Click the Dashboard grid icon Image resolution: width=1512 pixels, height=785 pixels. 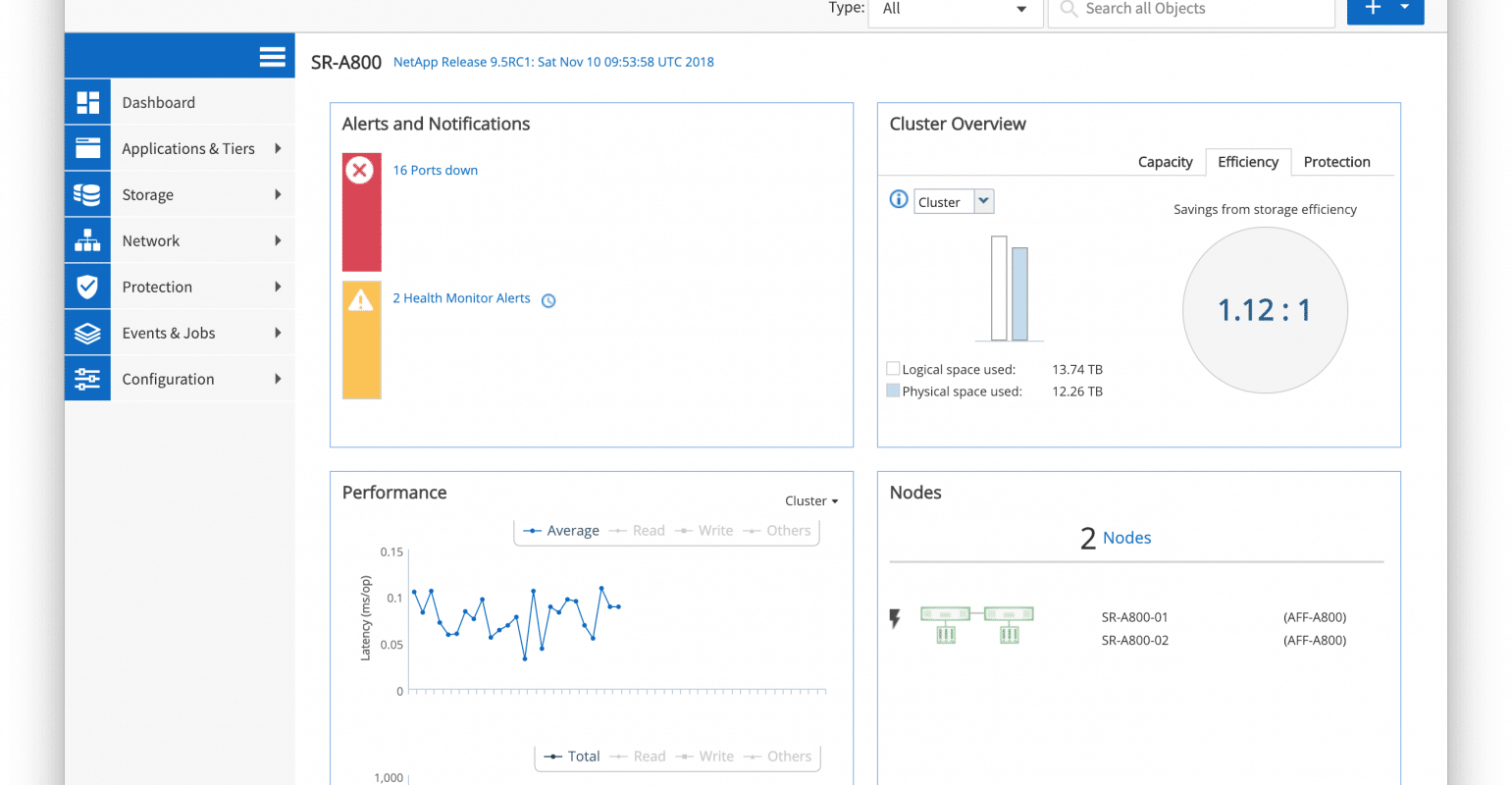click(87, 102)
